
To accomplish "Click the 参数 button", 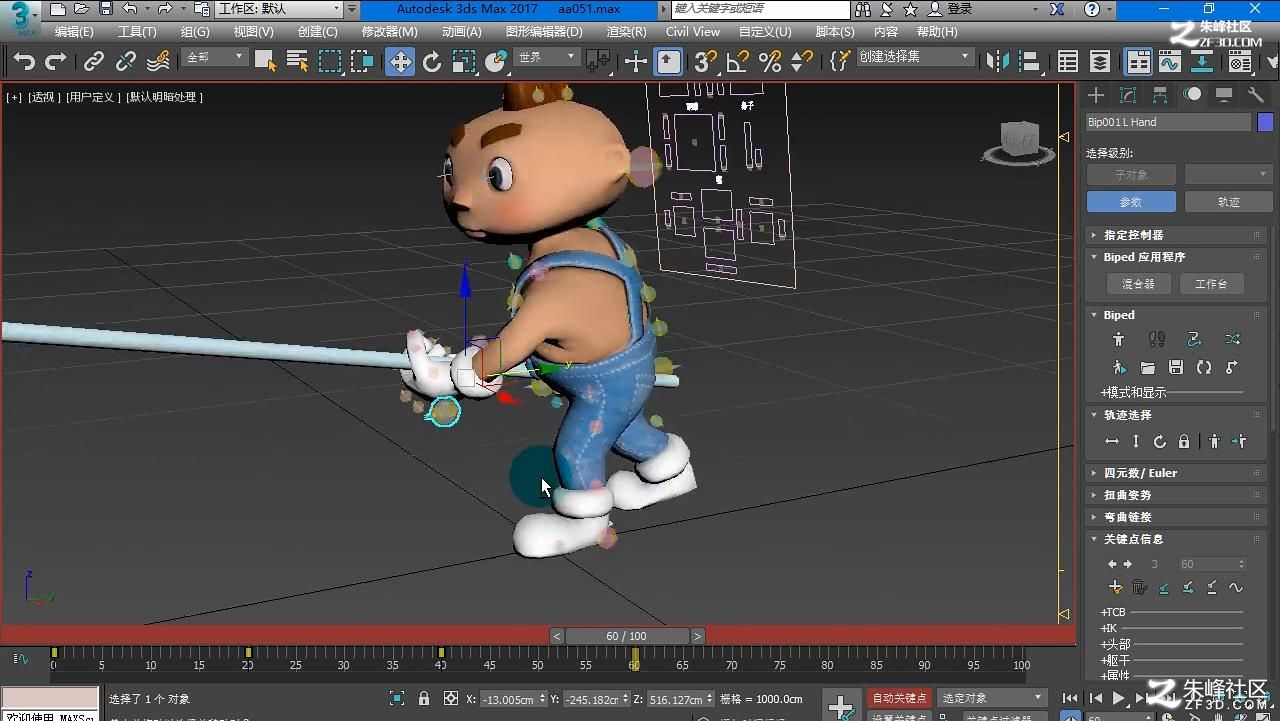I will (x=1131, y=202).
